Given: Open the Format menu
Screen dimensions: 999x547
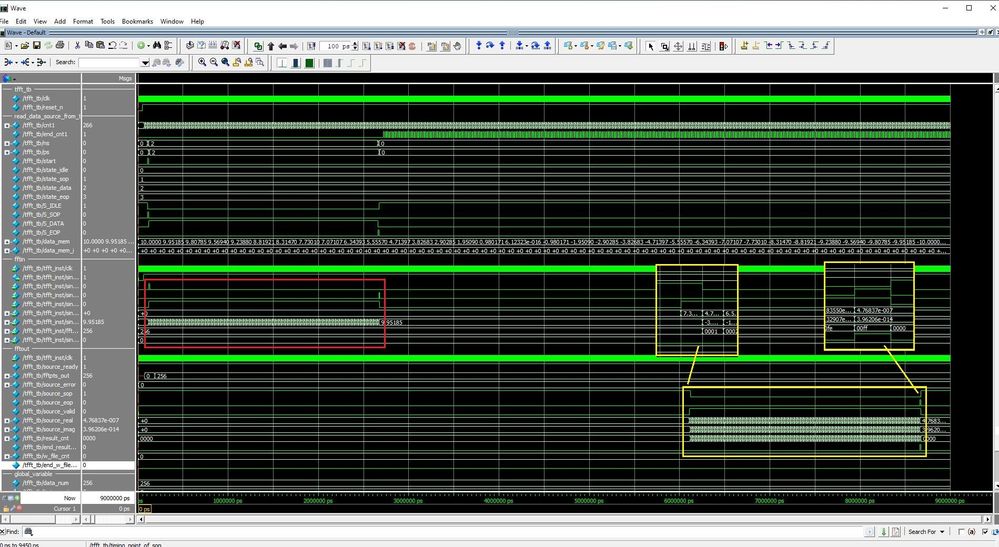Looking at the screenshot, I should pos(83,20).
